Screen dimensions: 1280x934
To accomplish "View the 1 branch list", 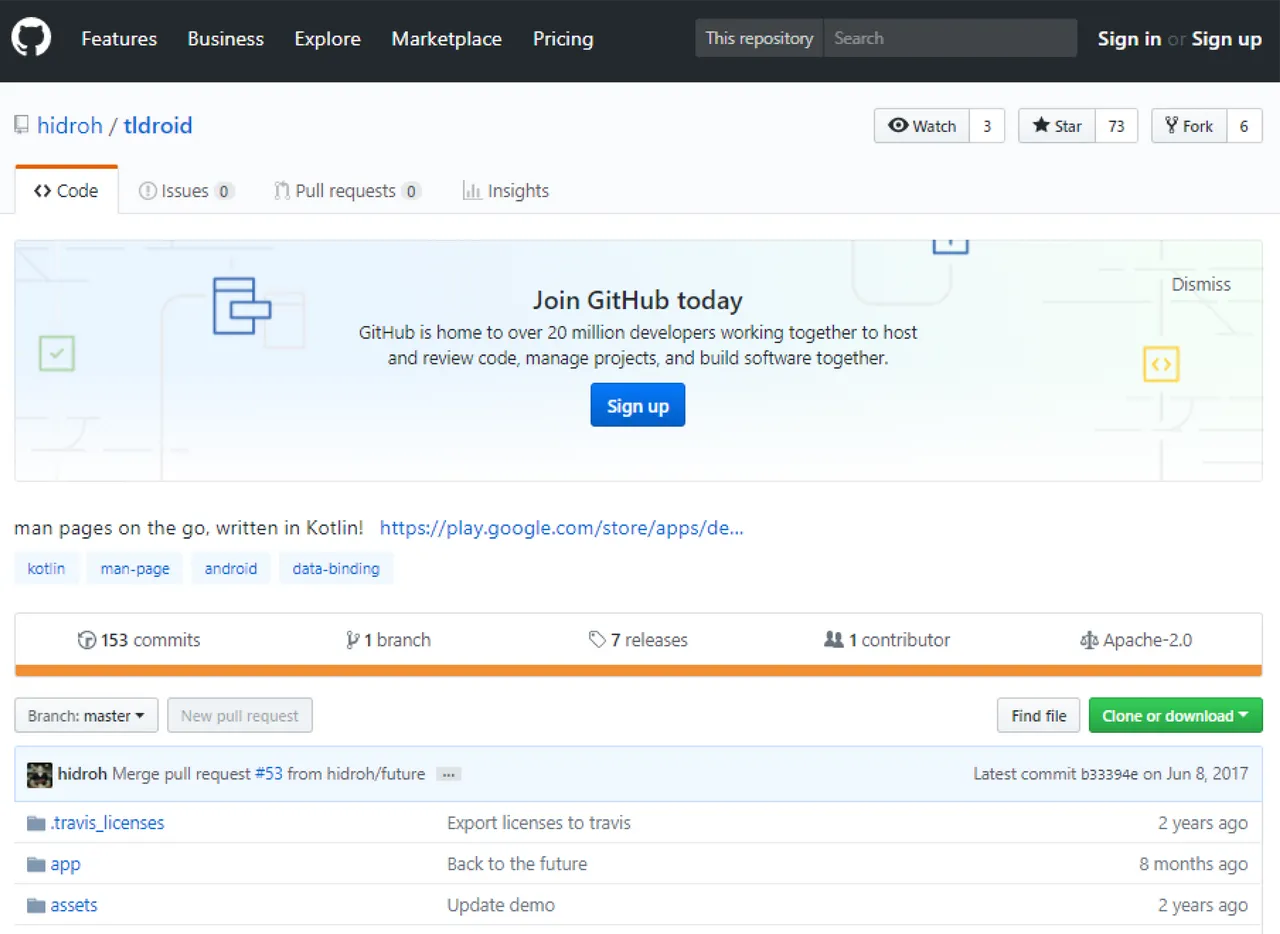I will pyautogui.click(x=388, y=640).
